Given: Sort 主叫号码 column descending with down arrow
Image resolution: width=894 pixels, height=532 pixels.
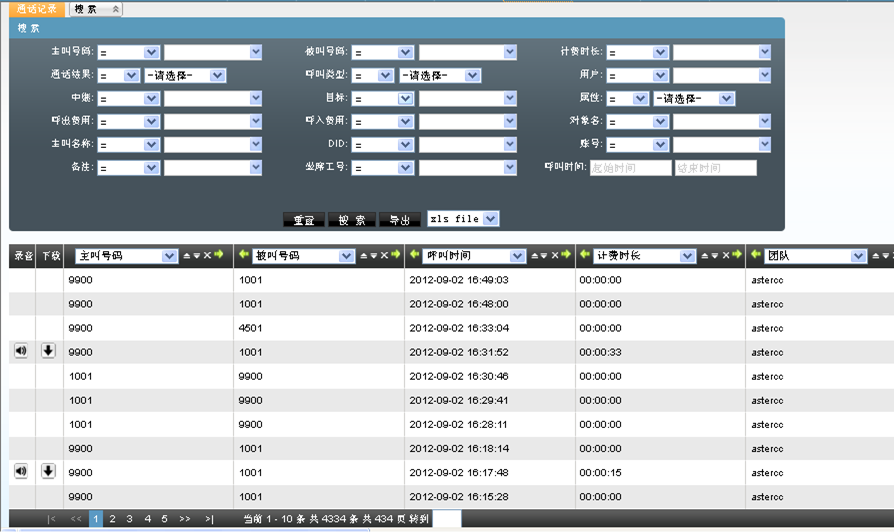Looking at the screenshot, I should tap(197, 256).
